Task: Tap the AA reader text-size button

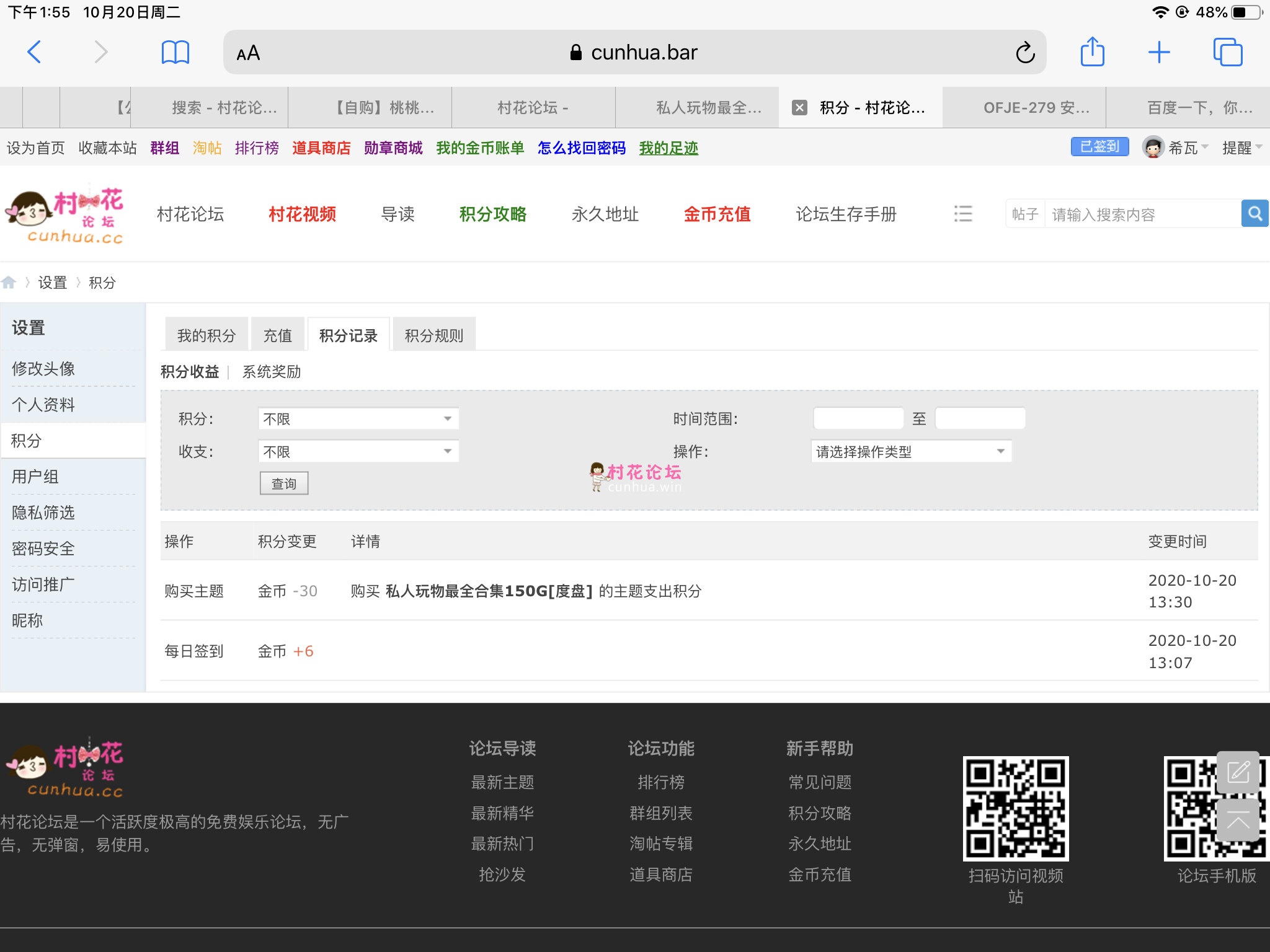Action: [248, 53]
